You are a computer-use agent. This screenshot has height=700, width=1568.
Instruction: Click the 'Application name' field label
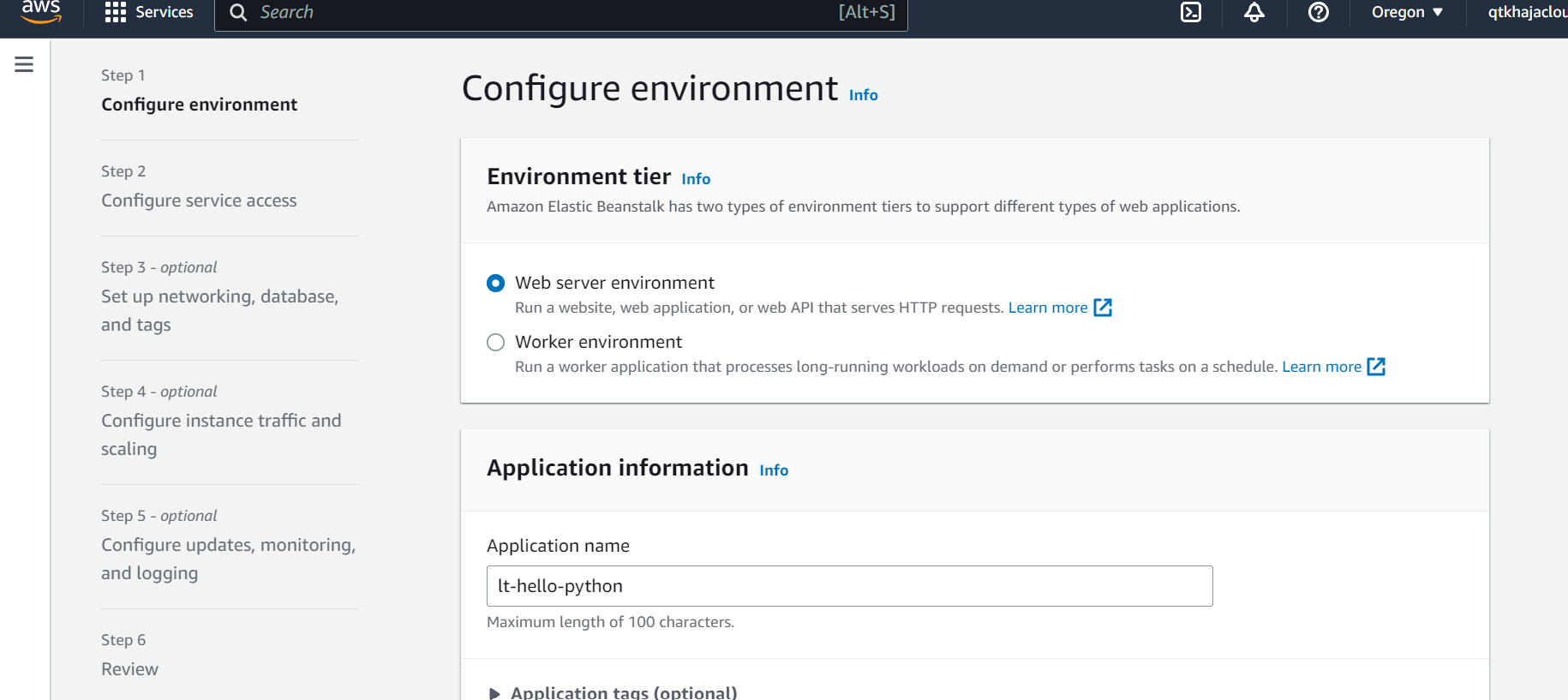558,546
